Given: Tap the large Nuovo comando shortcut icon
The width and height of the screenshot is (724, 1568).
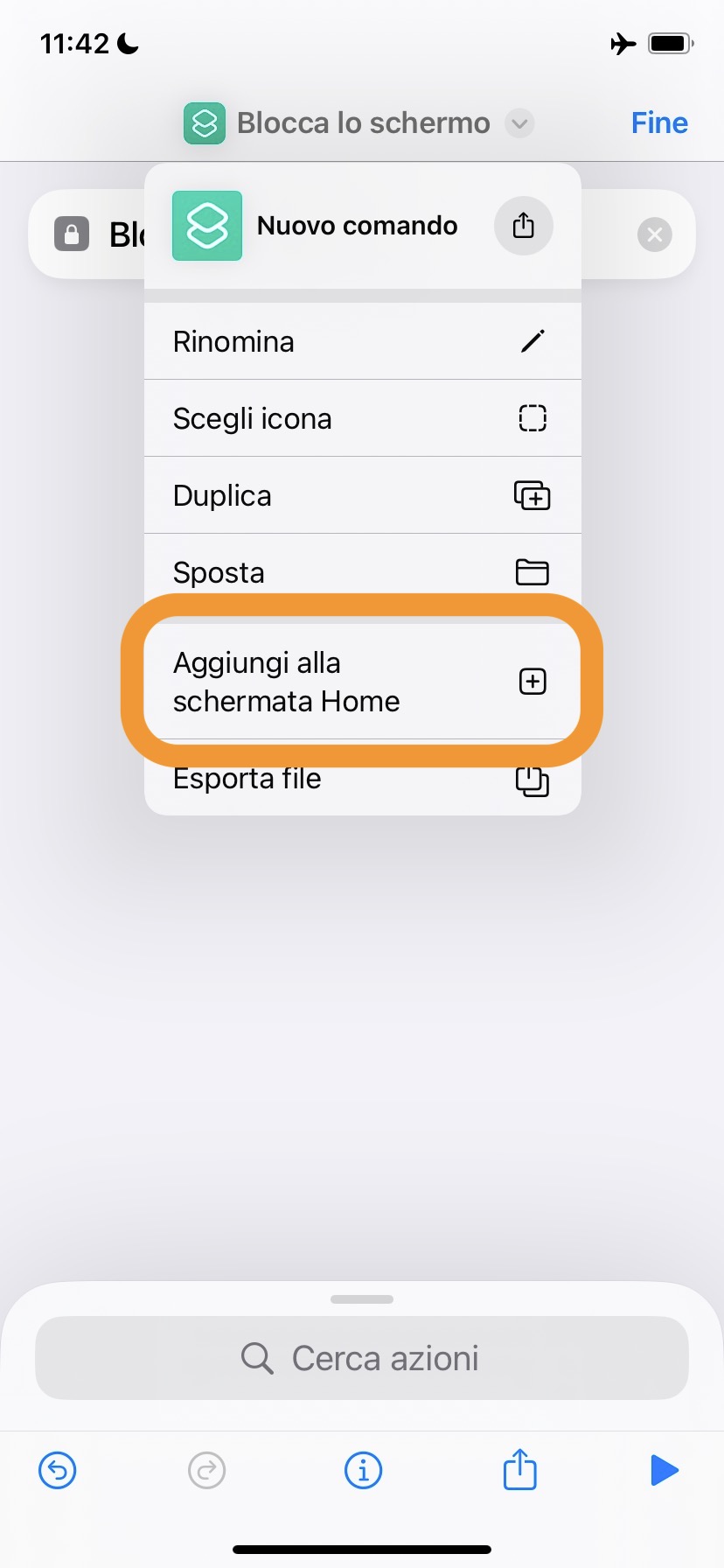Looking at the screenshot, I should tap(207, 226).
